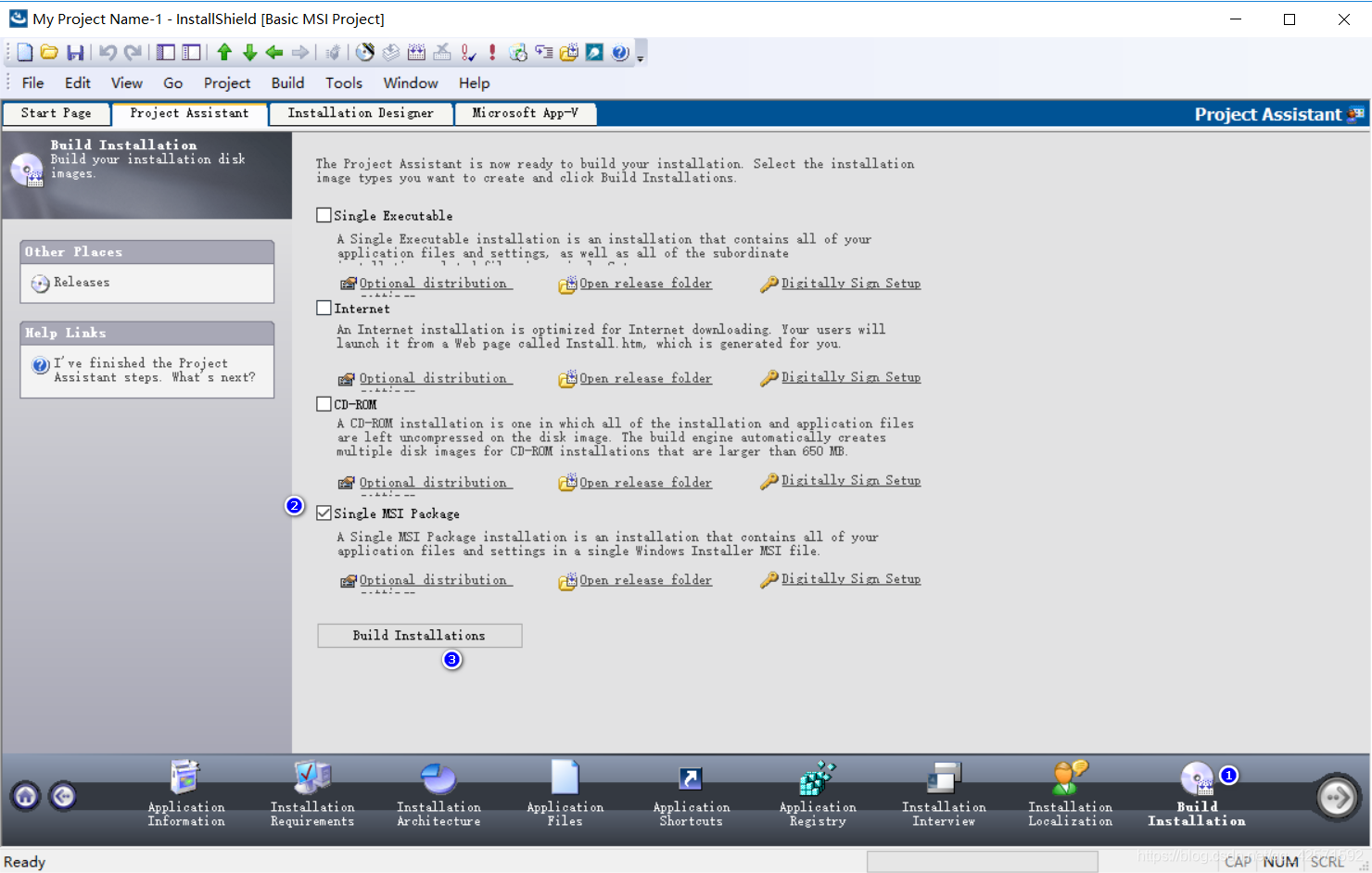Click the round next arrow in bottom bar
1372x873 pixels.
pyautogui.click(x=1337, y=797)
